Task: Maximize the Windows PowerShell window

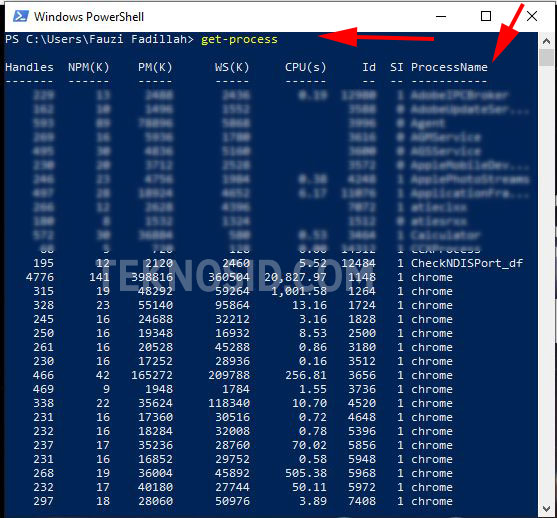Action: click(x=486, y=16)
